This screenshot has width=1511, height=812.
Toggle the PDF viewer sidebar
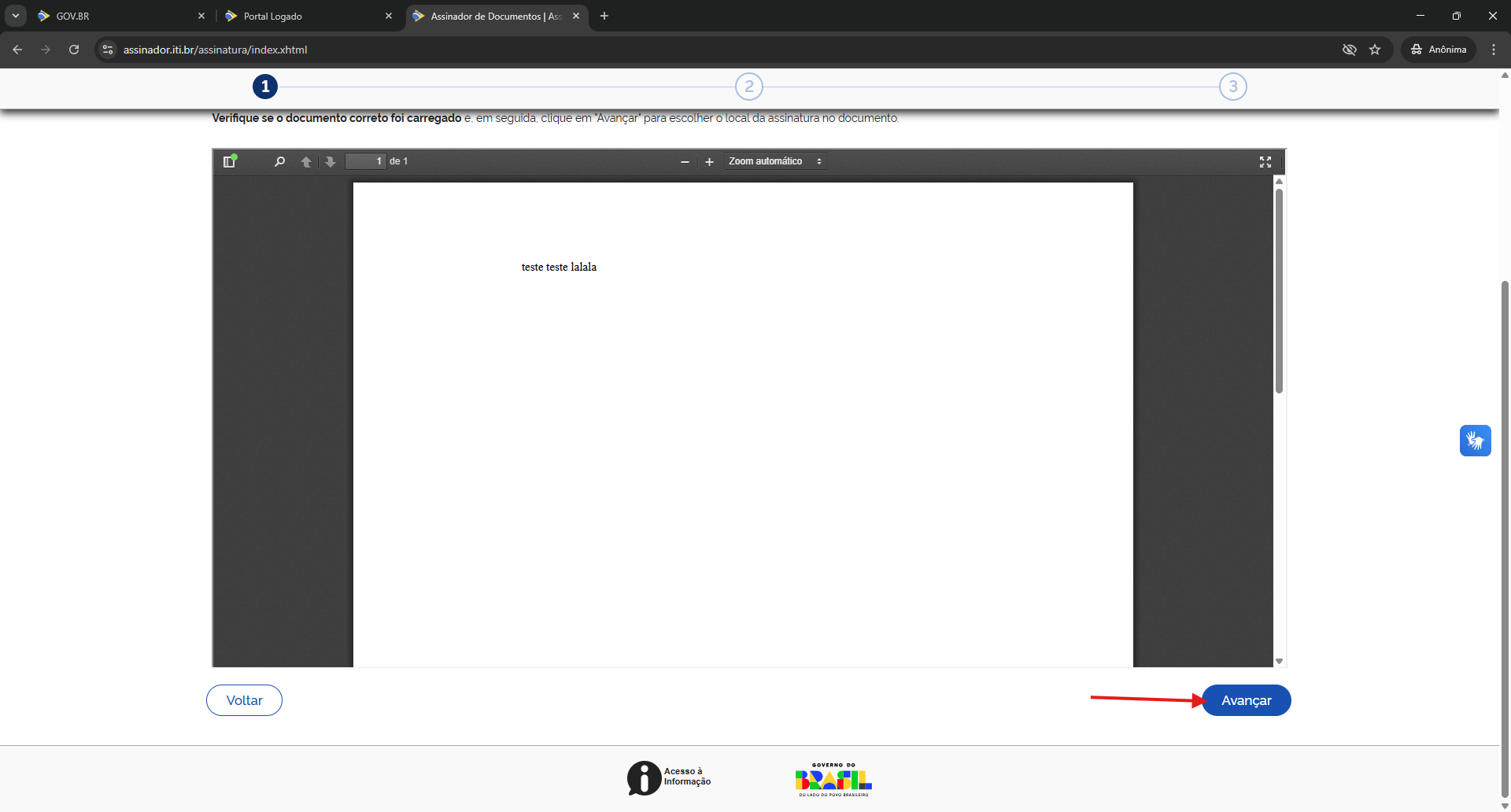pos(230,161)
